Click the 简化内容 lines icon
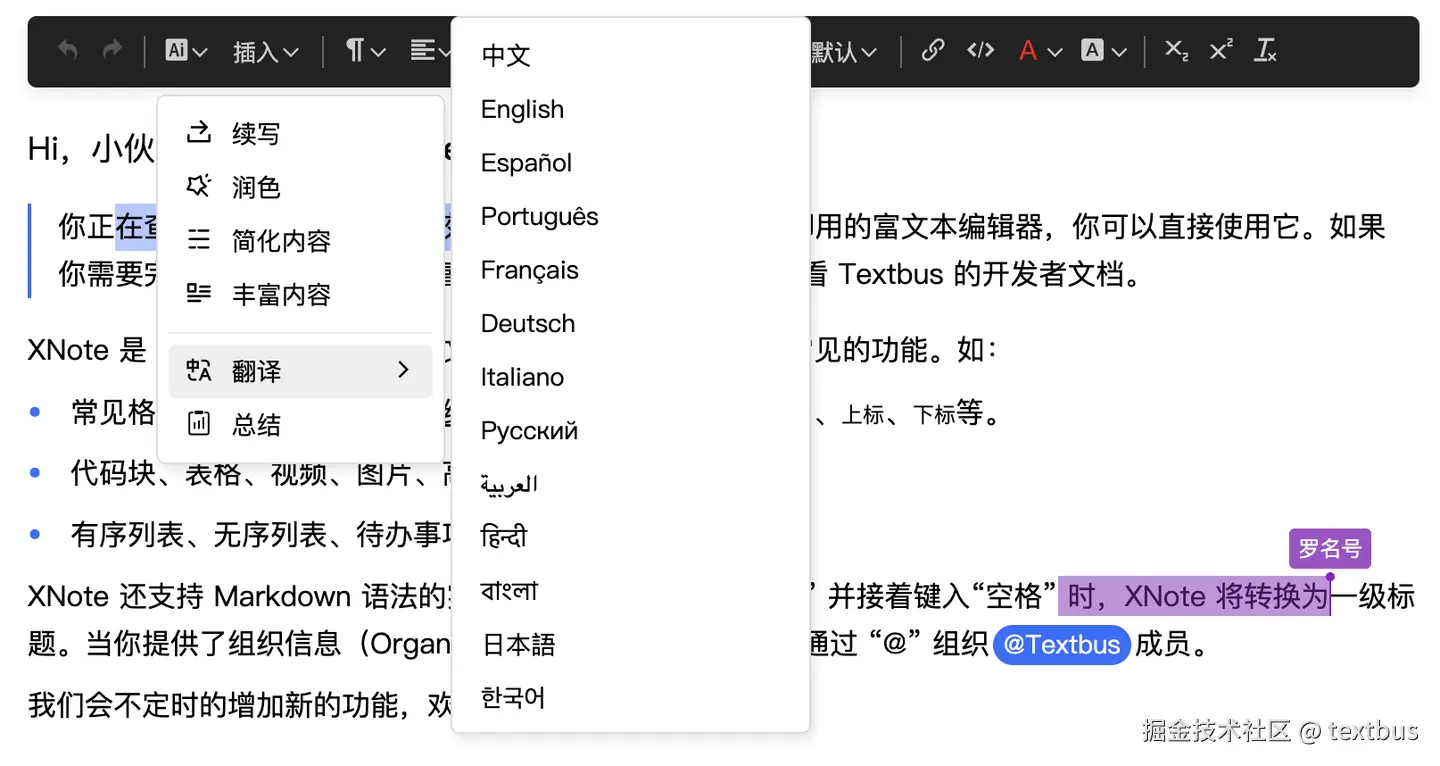The width and height of the screenshot is (1440, 766). pos(199,240)
